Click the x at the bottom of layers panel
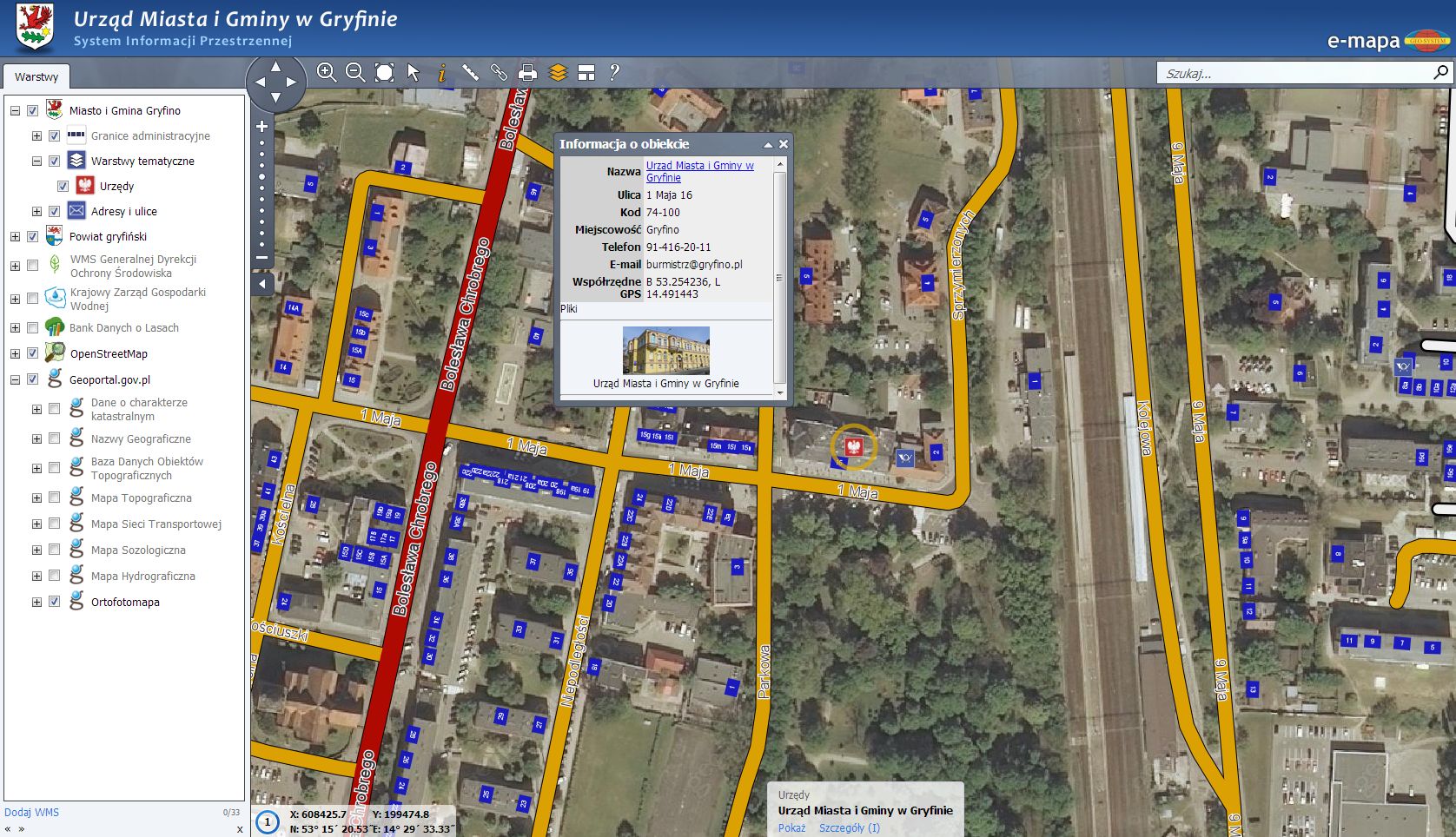Screen dimensions: 1456x837 [240, 828]
